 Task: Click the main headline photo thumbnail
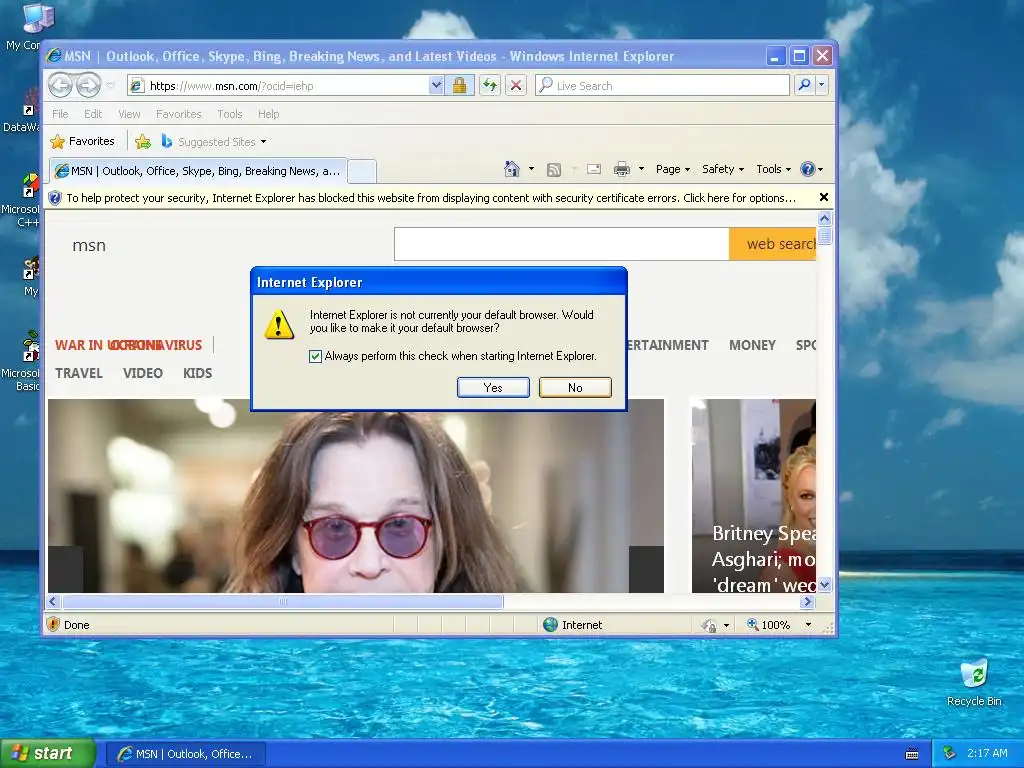pyautogui.click(x=356, y=496)
